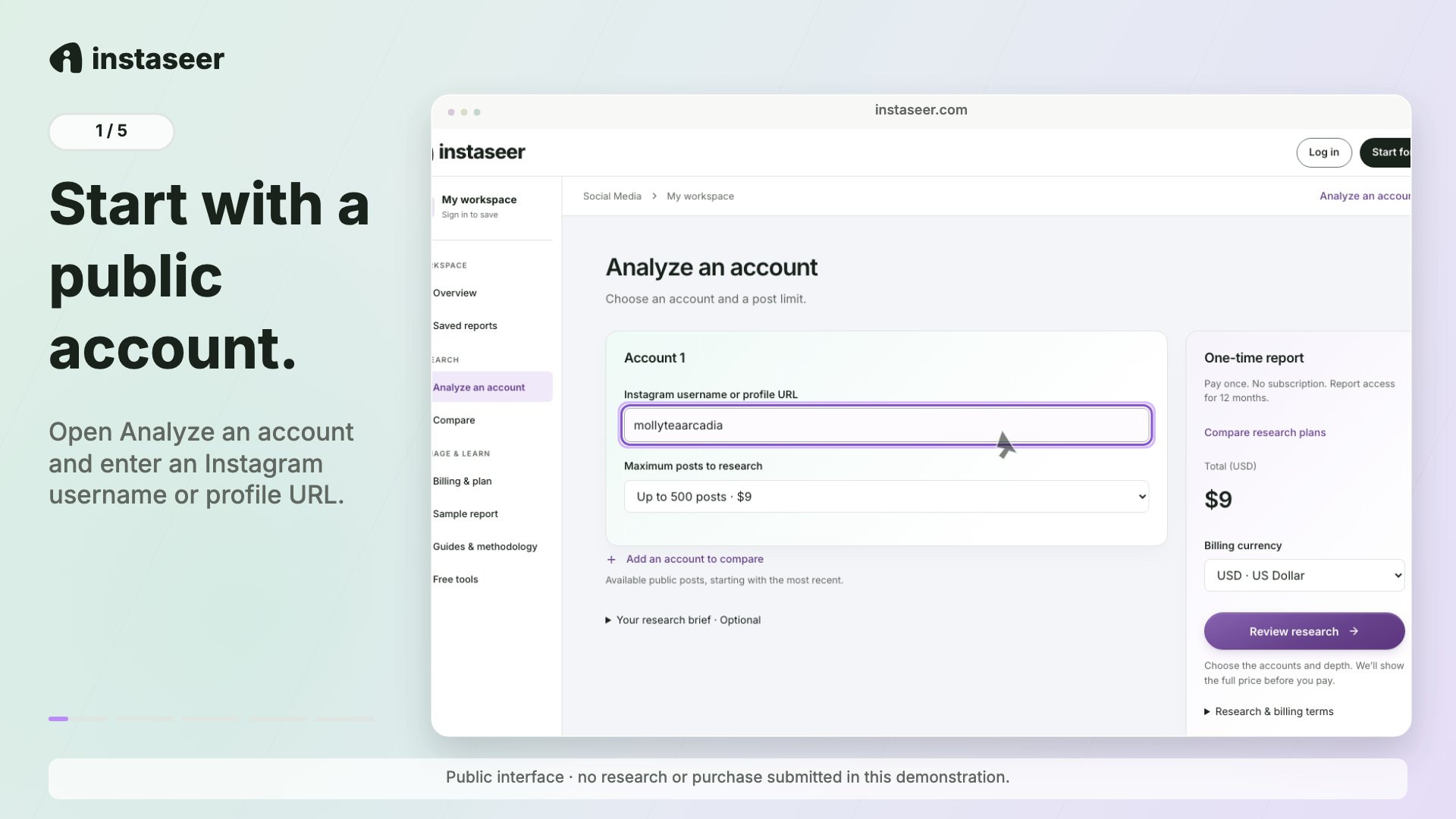The width and height of the screenshot is (1456, 819).
Task: Click the Instagram username input field
Action: point(886,425)
